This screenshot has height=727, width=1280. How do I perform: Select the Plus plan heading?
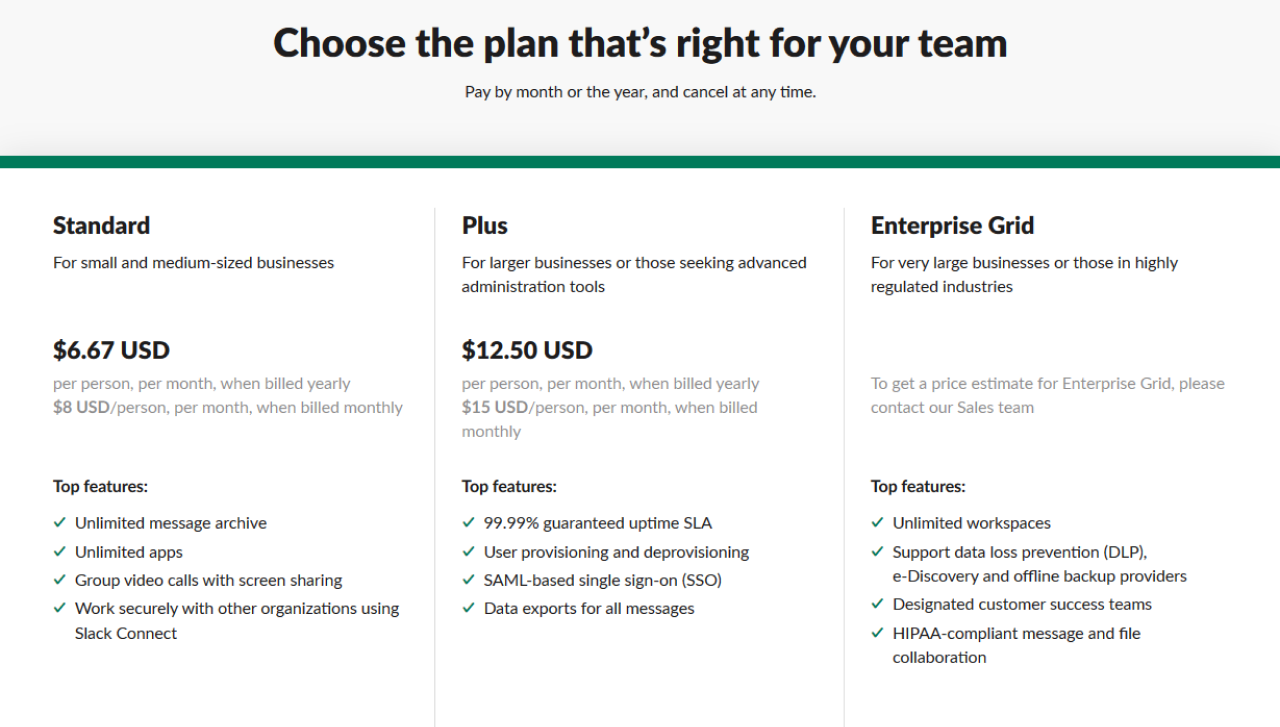(x=485, y=225)
